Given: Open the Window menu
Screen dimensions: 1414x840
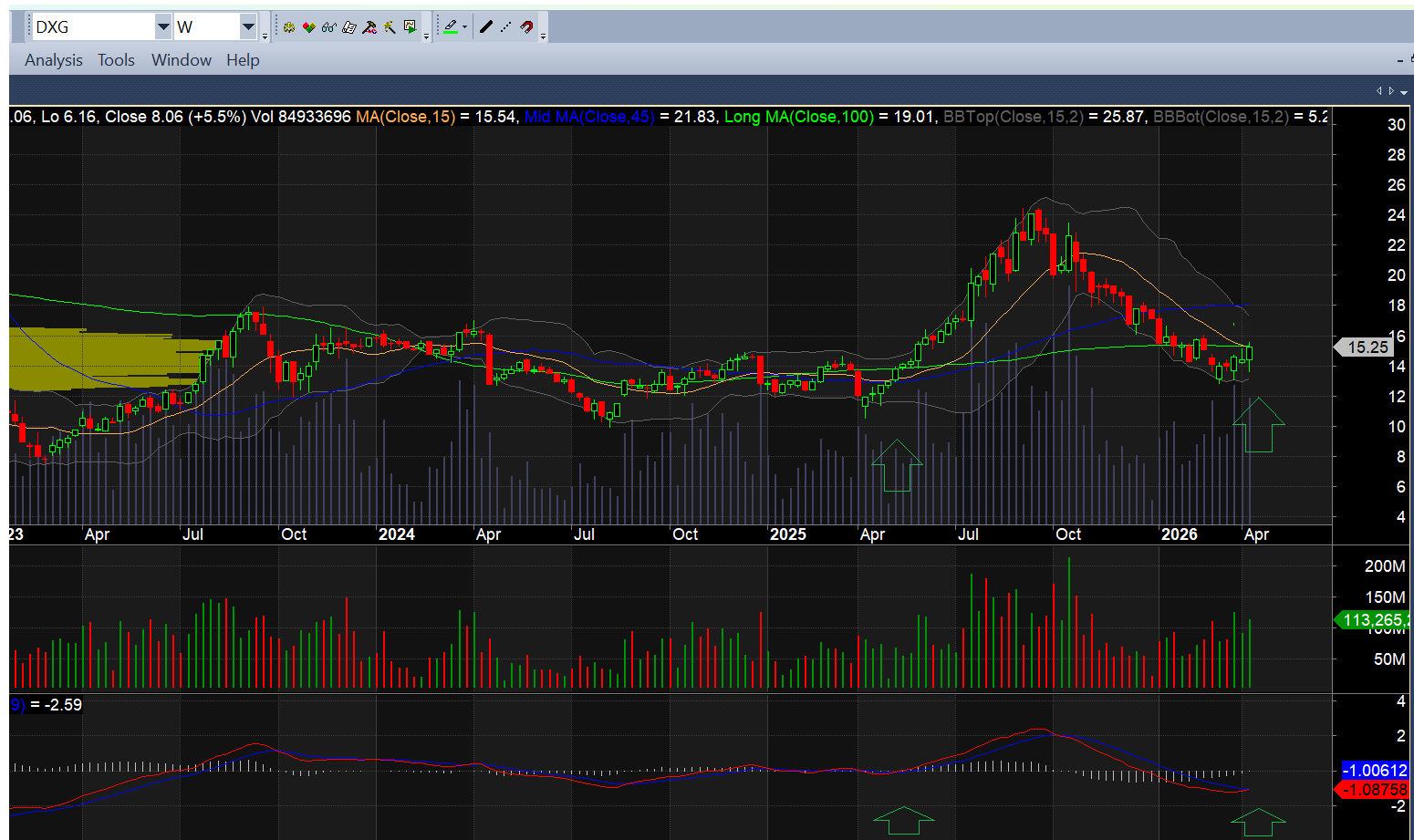Looking at the screenshot, I should pos(181,60).
